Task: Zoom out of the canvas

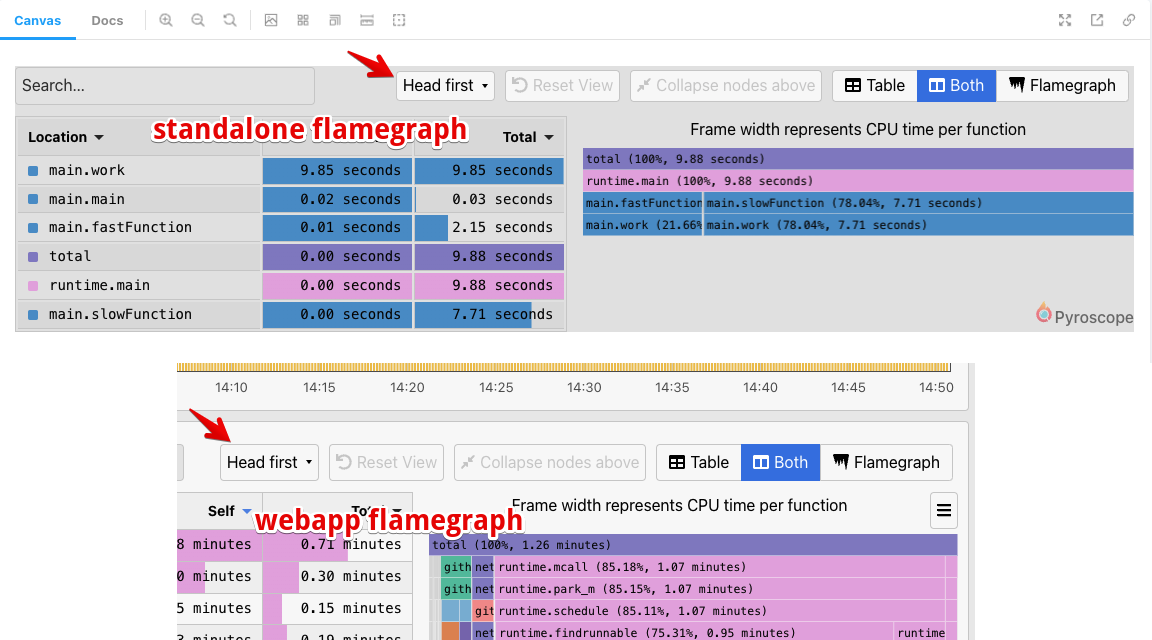Action: pos(198,21)
